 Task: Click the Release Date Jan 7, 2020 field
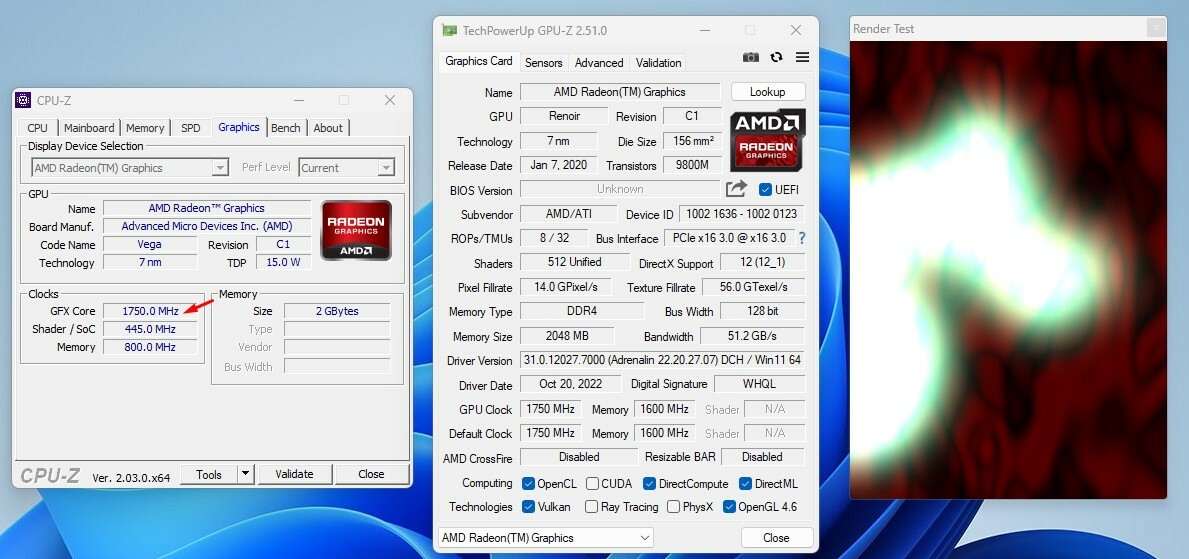click(x=559, y=165)
